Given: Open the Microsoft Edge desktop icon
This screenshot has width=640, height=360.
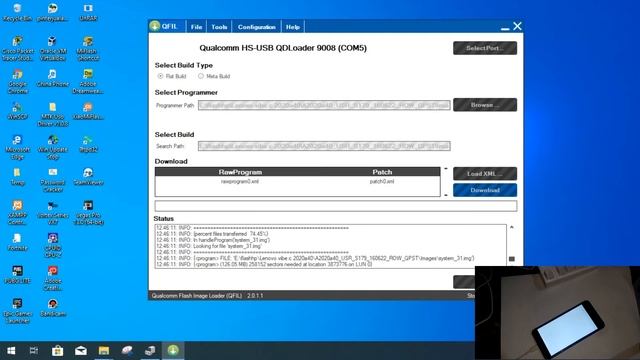Looking at the screenshot, I should pos(17,147).
